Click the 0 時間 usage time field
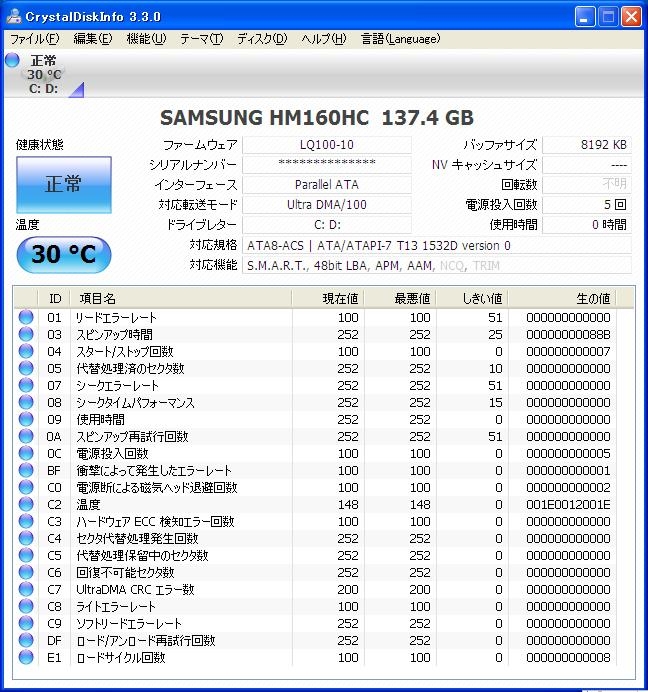 tap(587, 225)
